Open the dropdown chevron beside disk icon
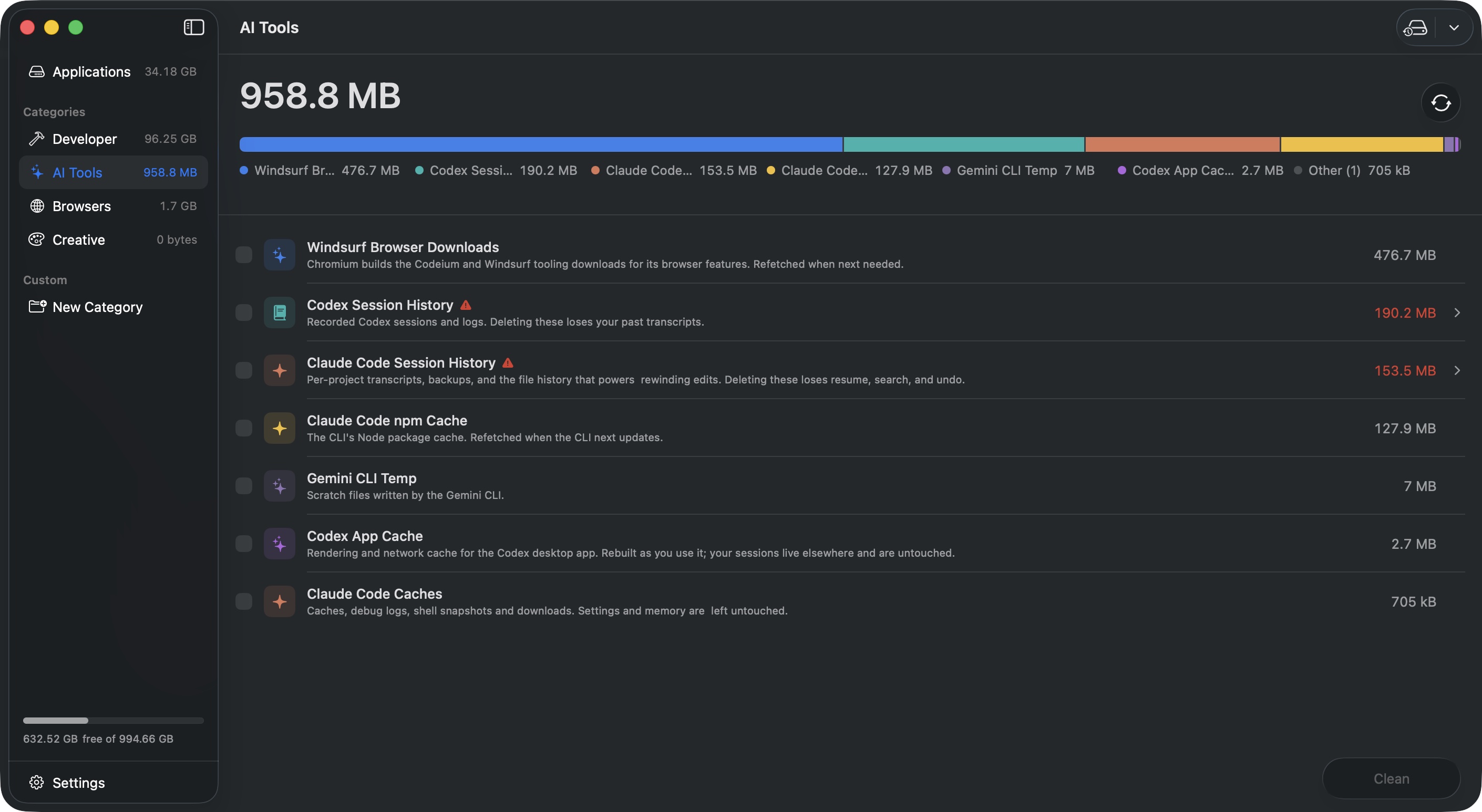Image resolution: width=1482 pixels, height=812 pixels. (1454, 28)
